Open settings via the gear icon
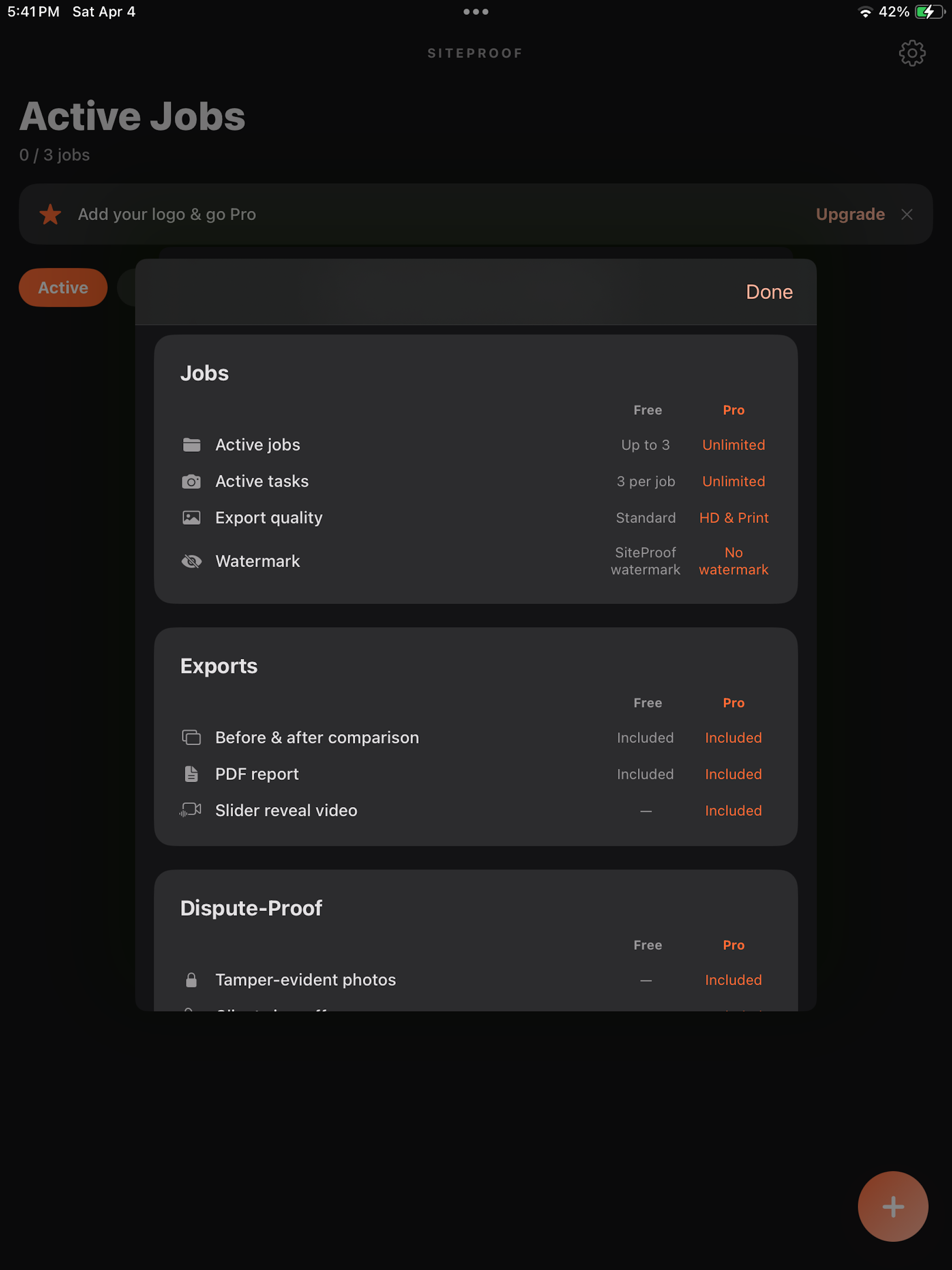Image resolution: width=952 pixels, height=1270 pixels. click(912, 54)
